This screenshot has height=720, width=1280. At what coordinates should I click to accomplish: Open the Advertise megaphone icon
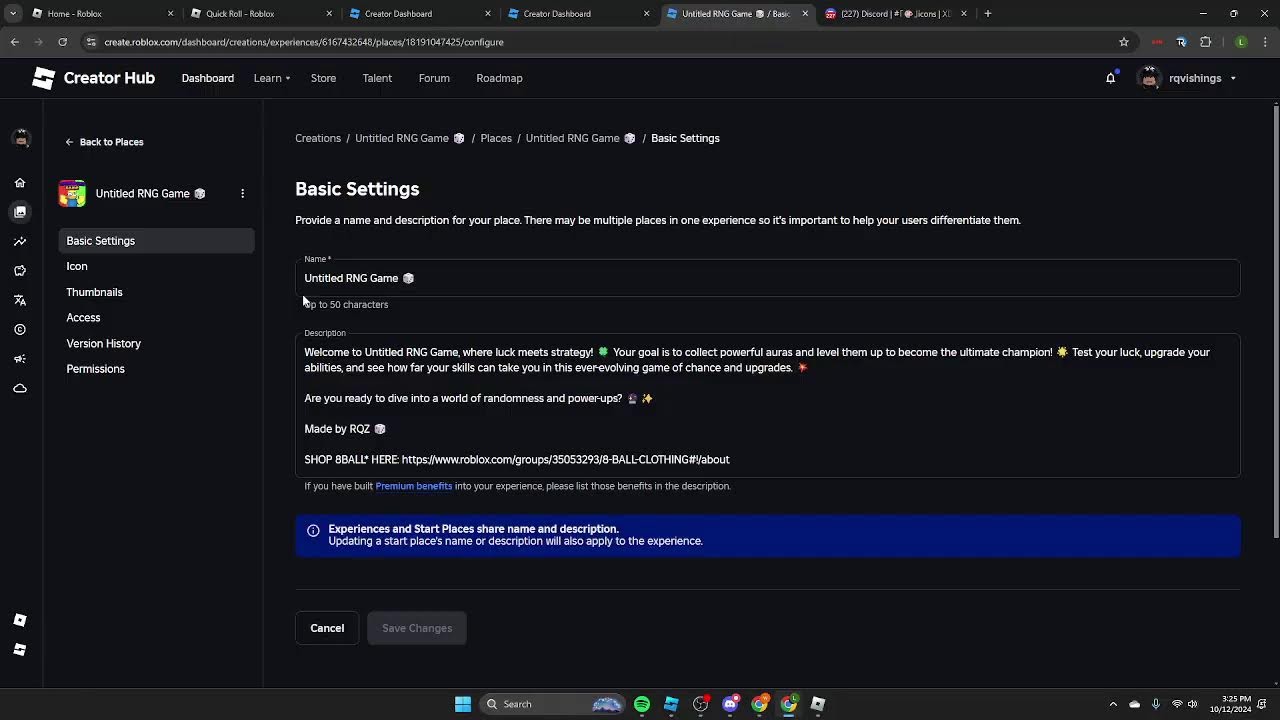[x=20, y=359]
